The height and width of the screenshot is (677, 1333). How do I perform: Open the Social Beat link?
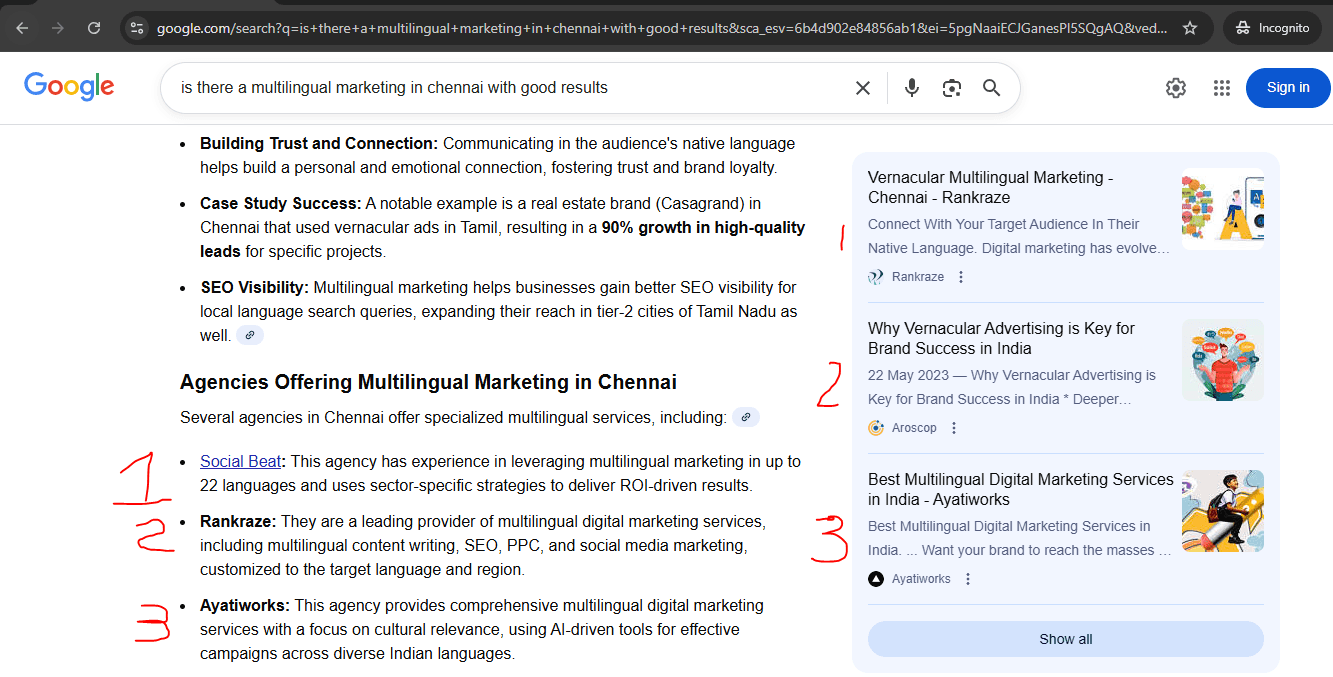(x=240, y=461)
